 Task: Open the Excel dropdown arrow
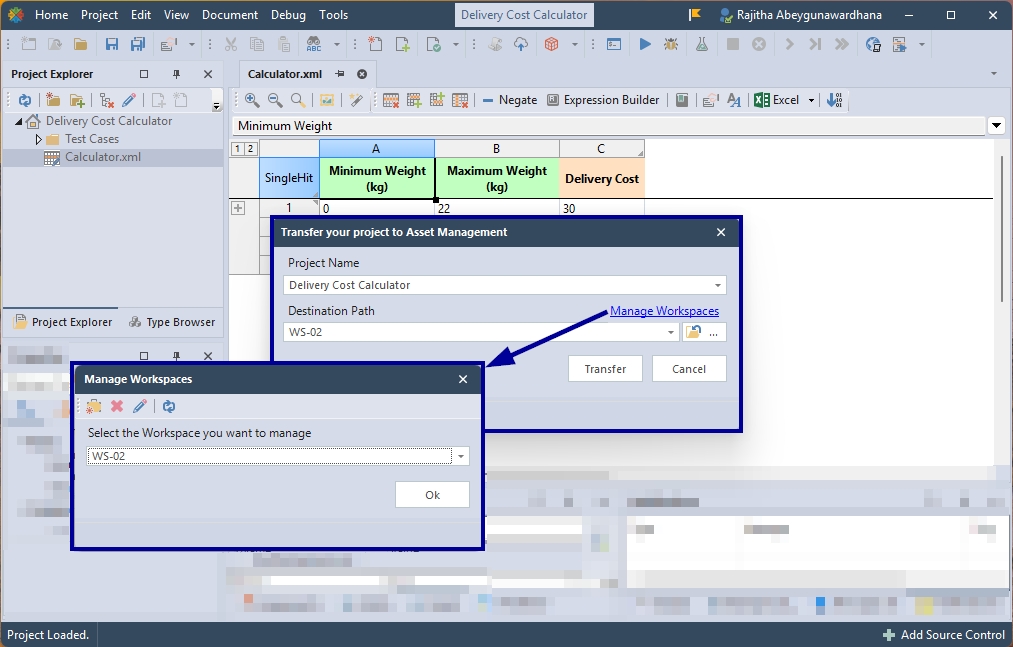[x=811, y=100]
